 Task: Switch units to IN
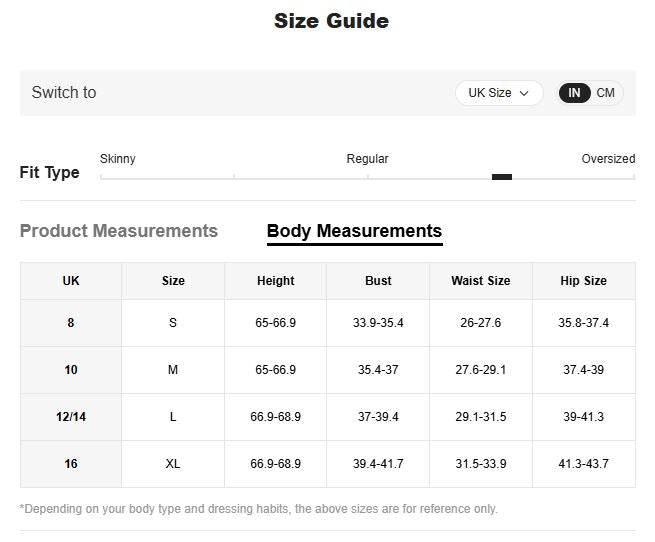(574, 93)
